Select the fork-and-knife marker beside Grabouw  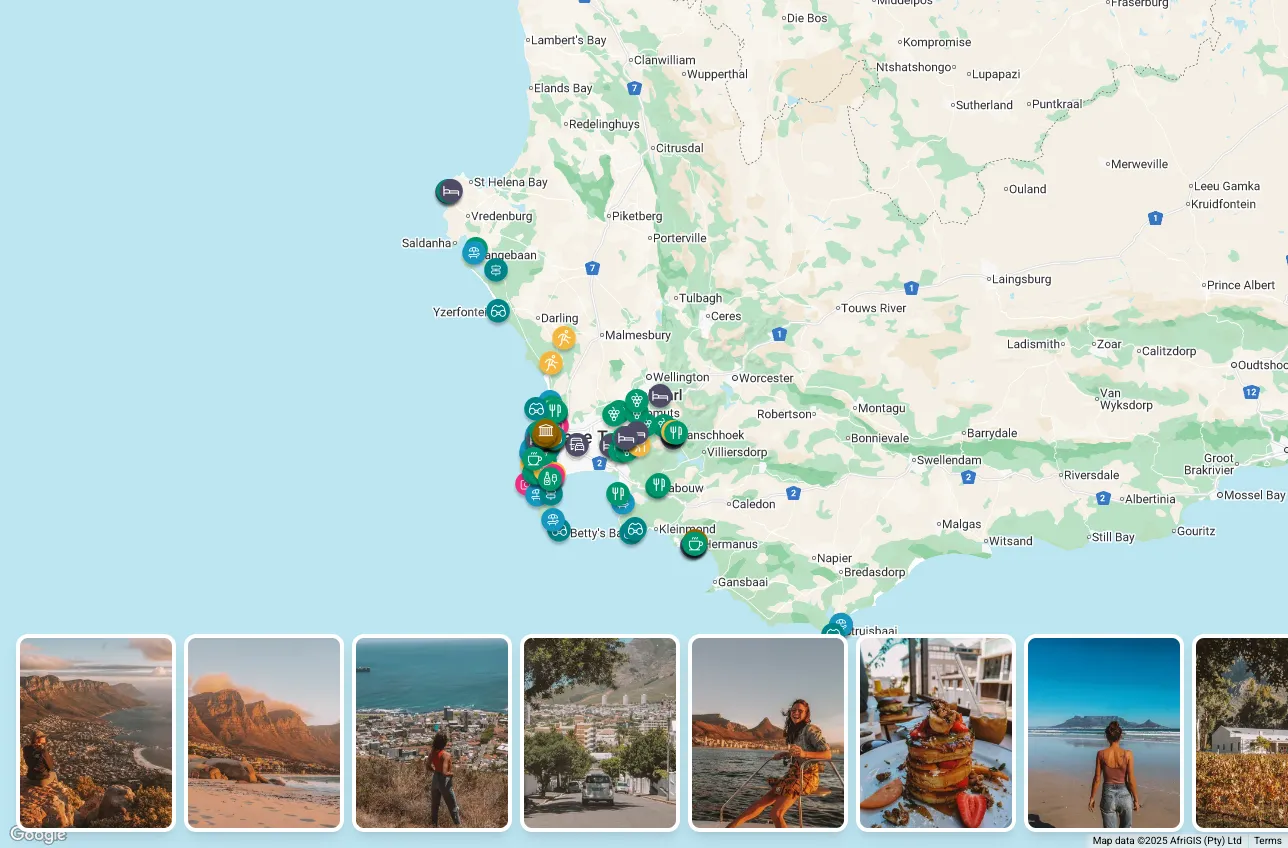657,486
